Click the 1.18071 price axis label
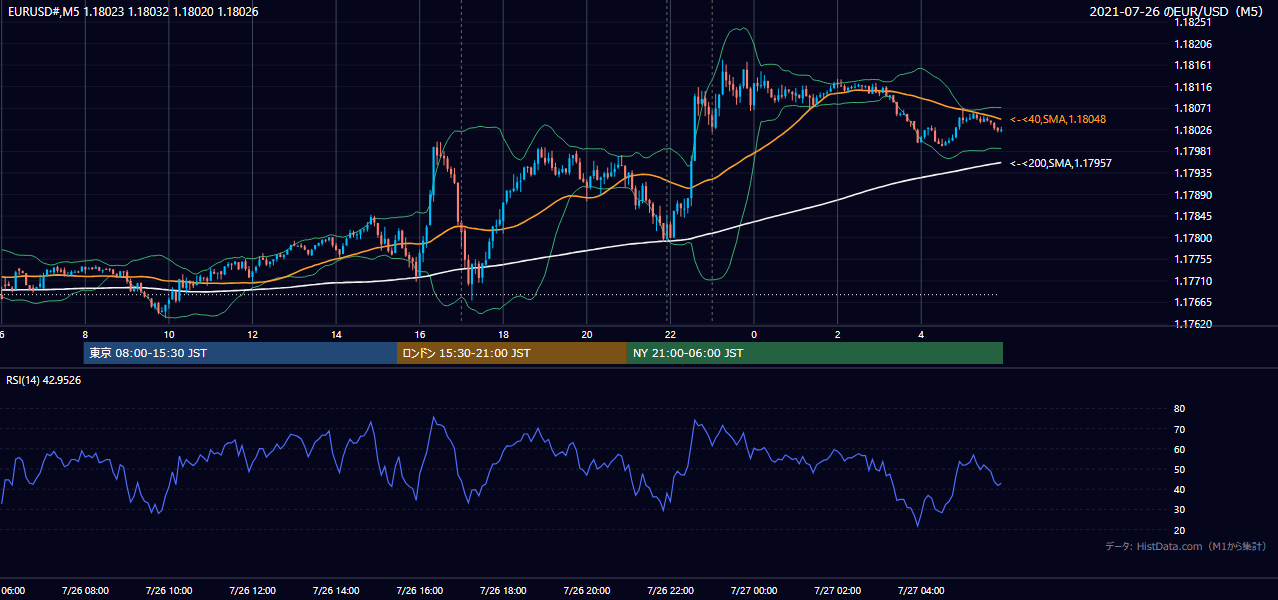The image size is (1278, 600). point(1192,108)
